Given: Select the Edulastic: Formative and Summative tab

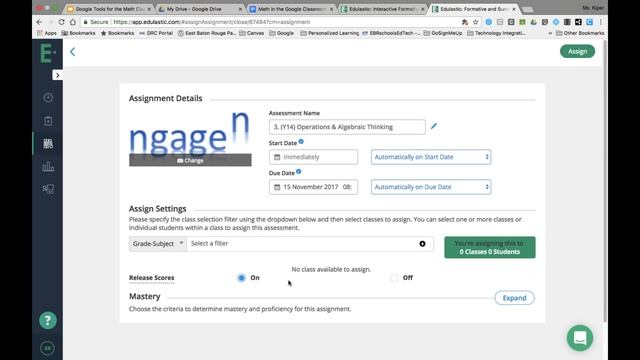Looking at the screenshot, I should point(473,9).
